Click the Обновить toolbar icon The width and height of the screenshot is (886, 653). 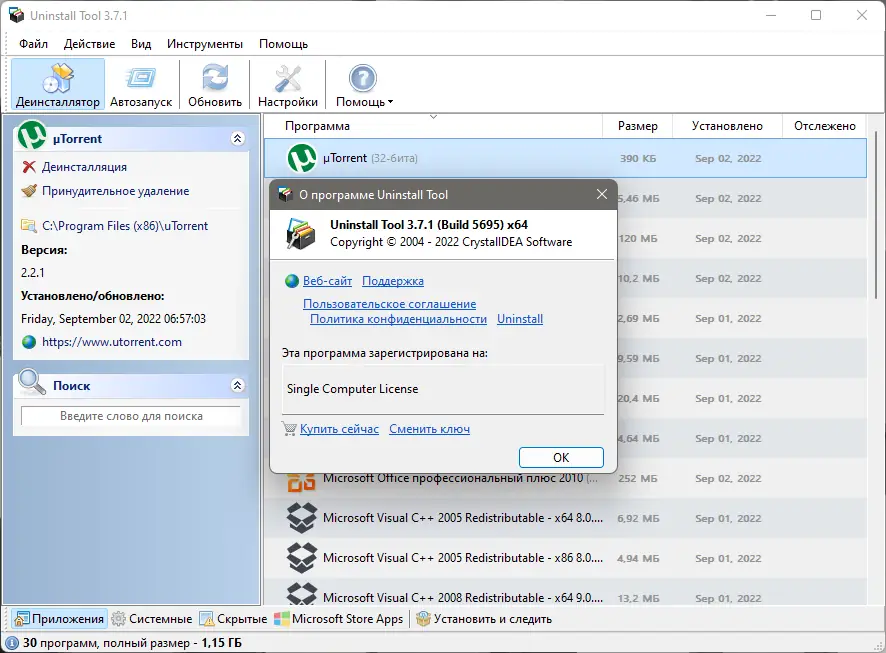click(x=215, y=79)
